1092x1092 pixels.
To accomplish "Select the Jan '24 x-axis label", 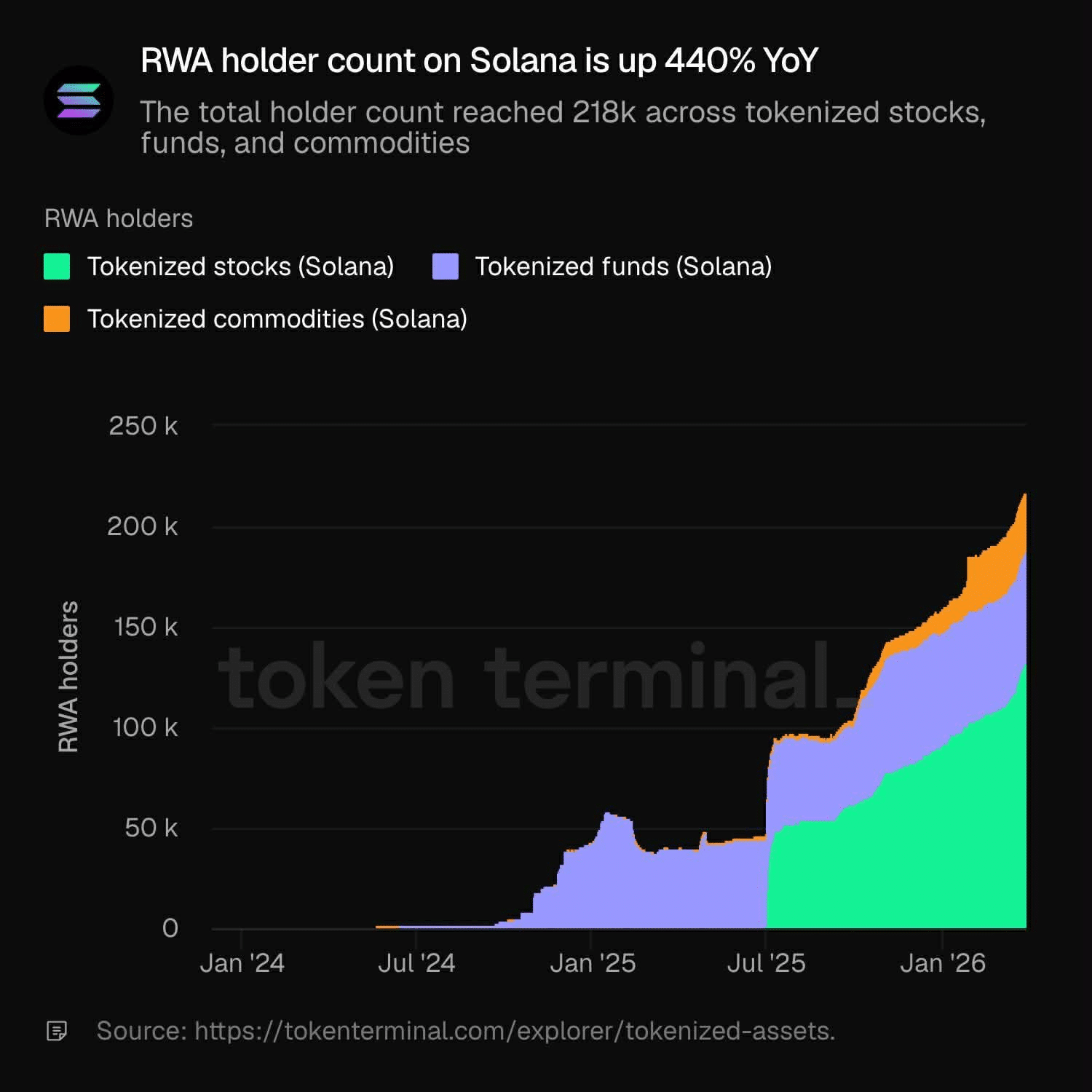I will point(242,963).
